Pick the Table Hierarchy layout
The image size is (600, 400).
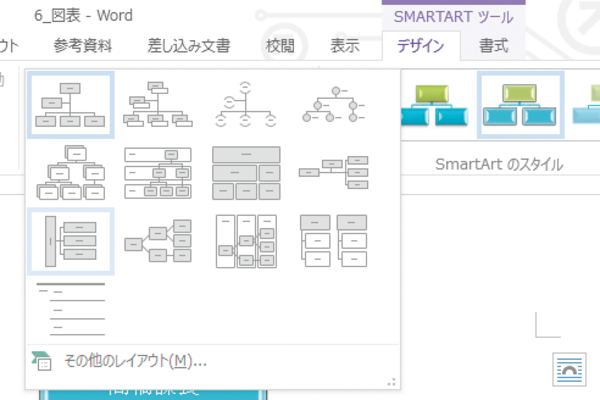coord(246,173)
